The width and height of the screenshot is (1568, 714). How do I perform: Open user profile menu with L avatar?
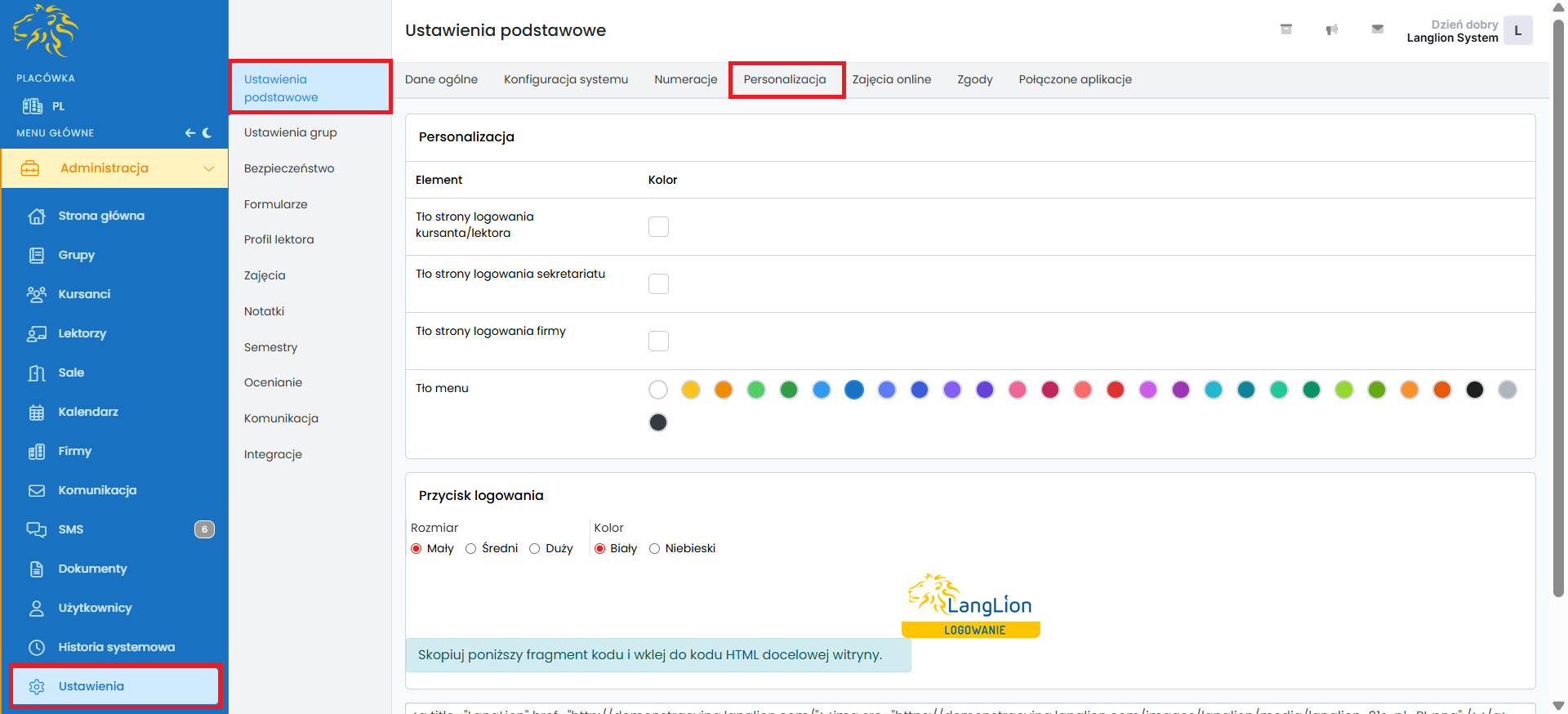point(1517,31)
